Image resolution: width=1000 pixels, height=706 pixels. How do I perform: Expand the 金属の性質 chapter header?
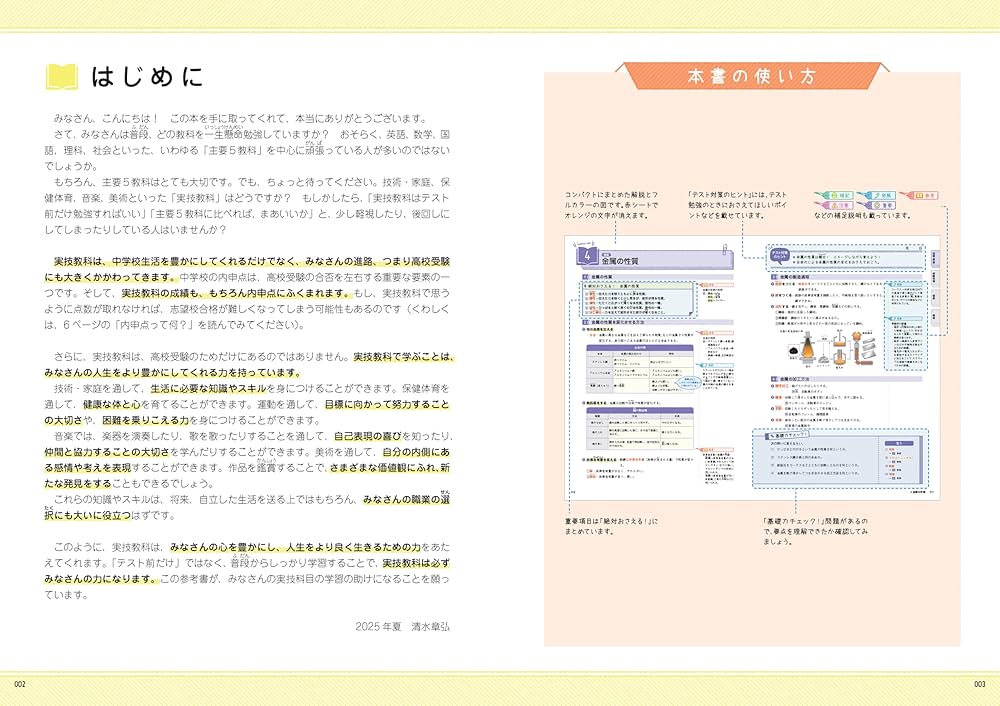620,259
